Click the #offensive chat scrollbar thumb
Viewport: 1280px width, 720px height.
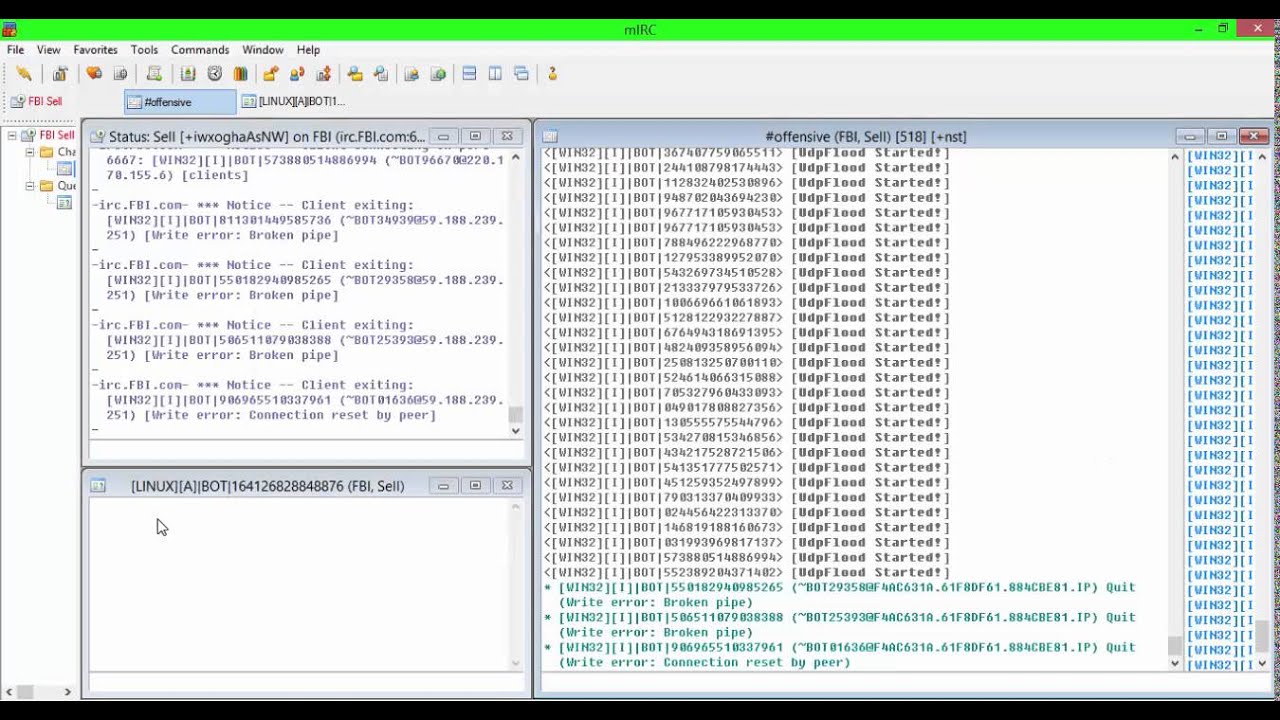[1175, 646]
